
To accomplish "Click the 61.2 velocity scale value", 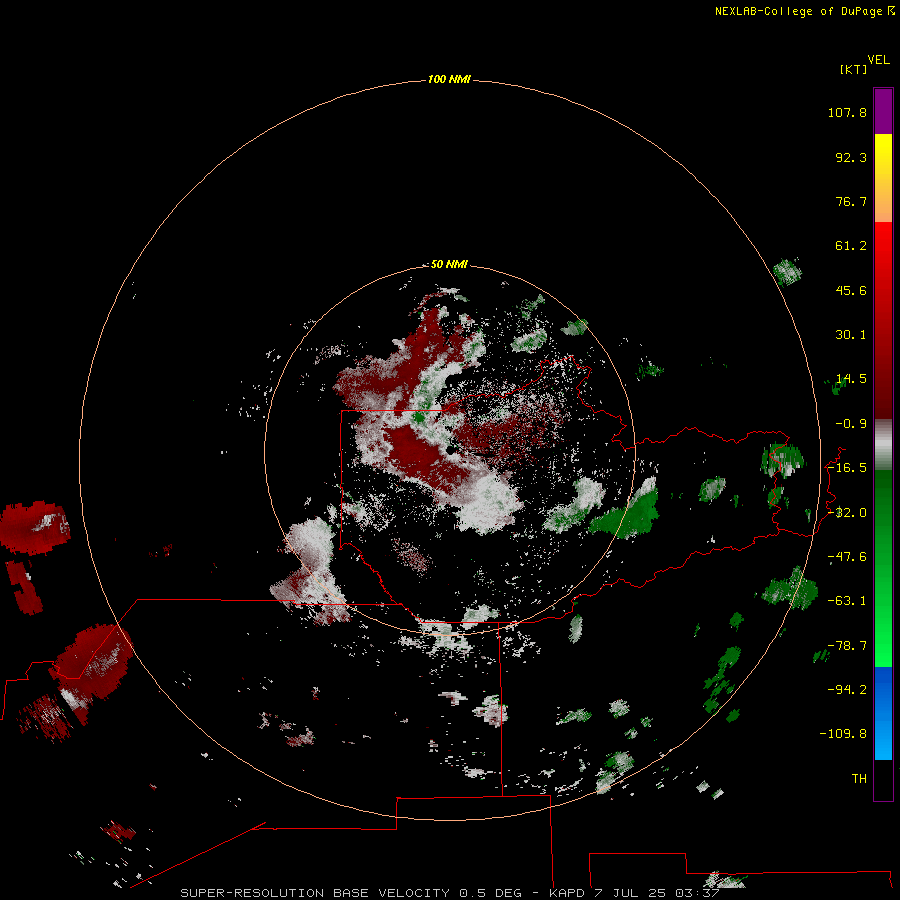I will (851, 246).
